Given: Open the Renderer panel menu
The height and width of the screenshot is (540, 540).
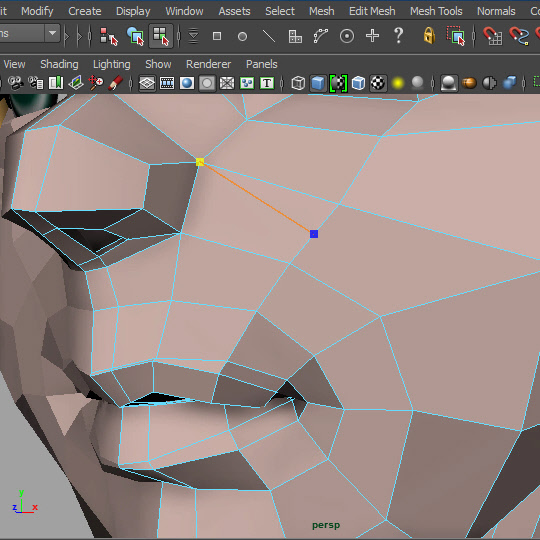Looking at the screenshot, I should coord(208,64).
